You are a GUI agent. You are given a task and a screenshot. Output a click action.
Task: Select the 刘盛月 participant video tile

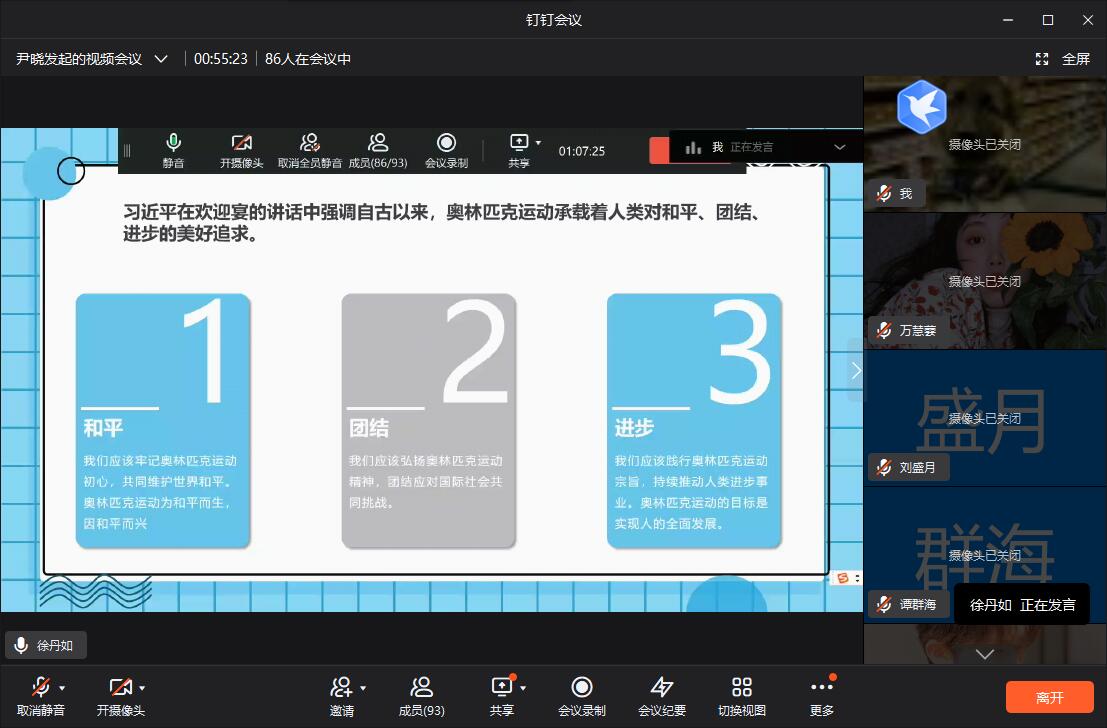pos(985,418)
